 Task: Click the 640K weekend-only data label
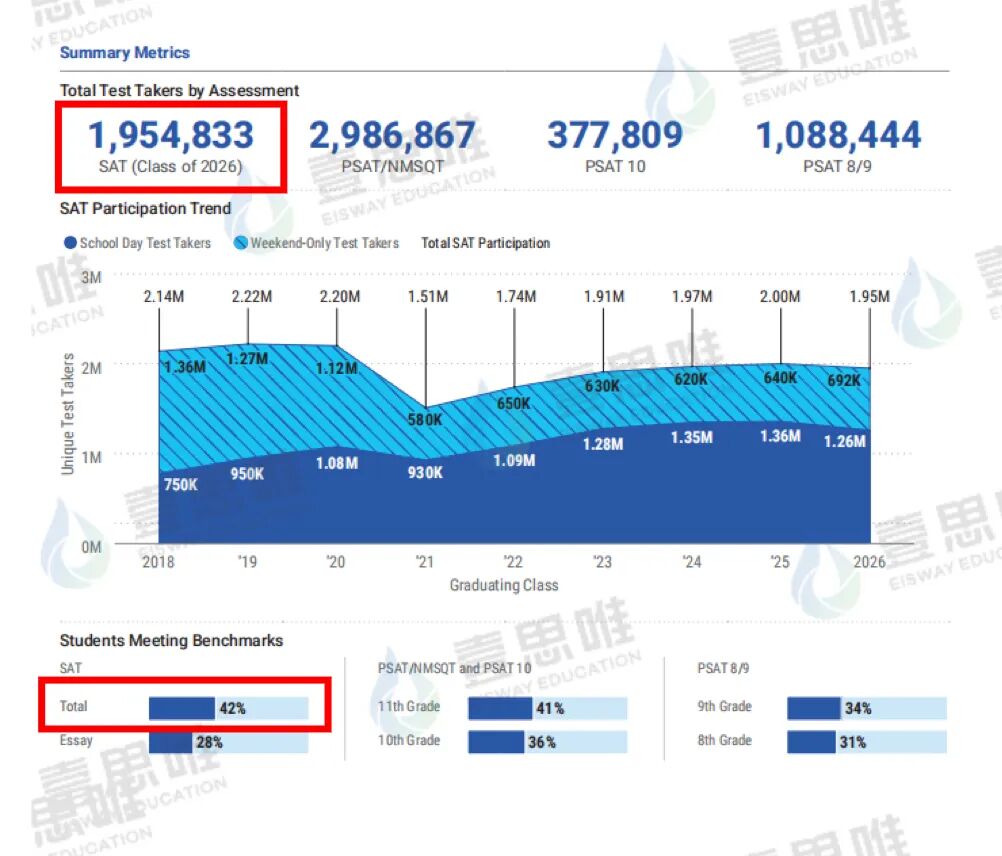tap(780, 378)
